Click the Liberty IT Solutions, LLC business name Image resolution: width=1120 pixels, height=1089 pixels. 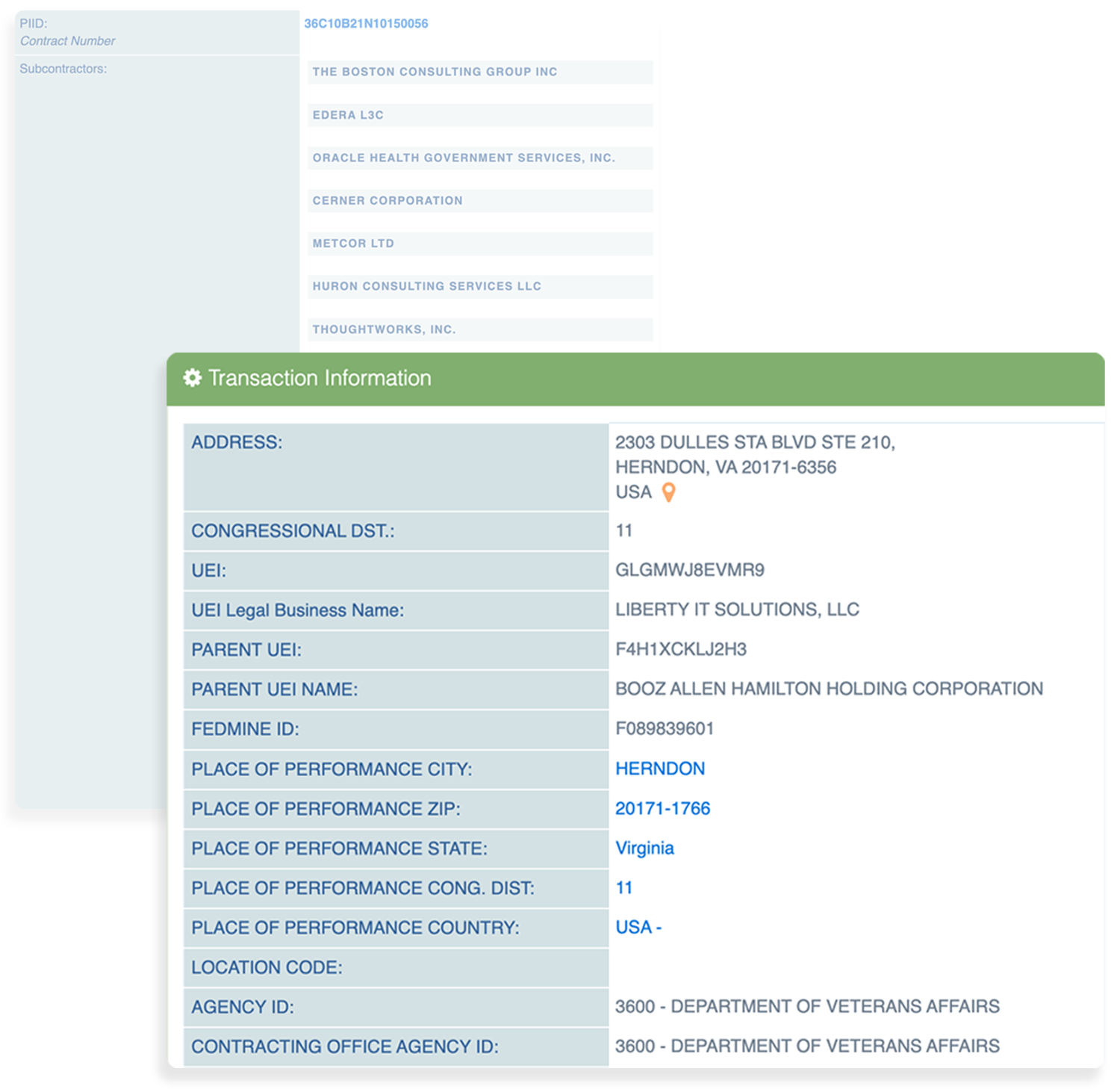pos(737,609)
